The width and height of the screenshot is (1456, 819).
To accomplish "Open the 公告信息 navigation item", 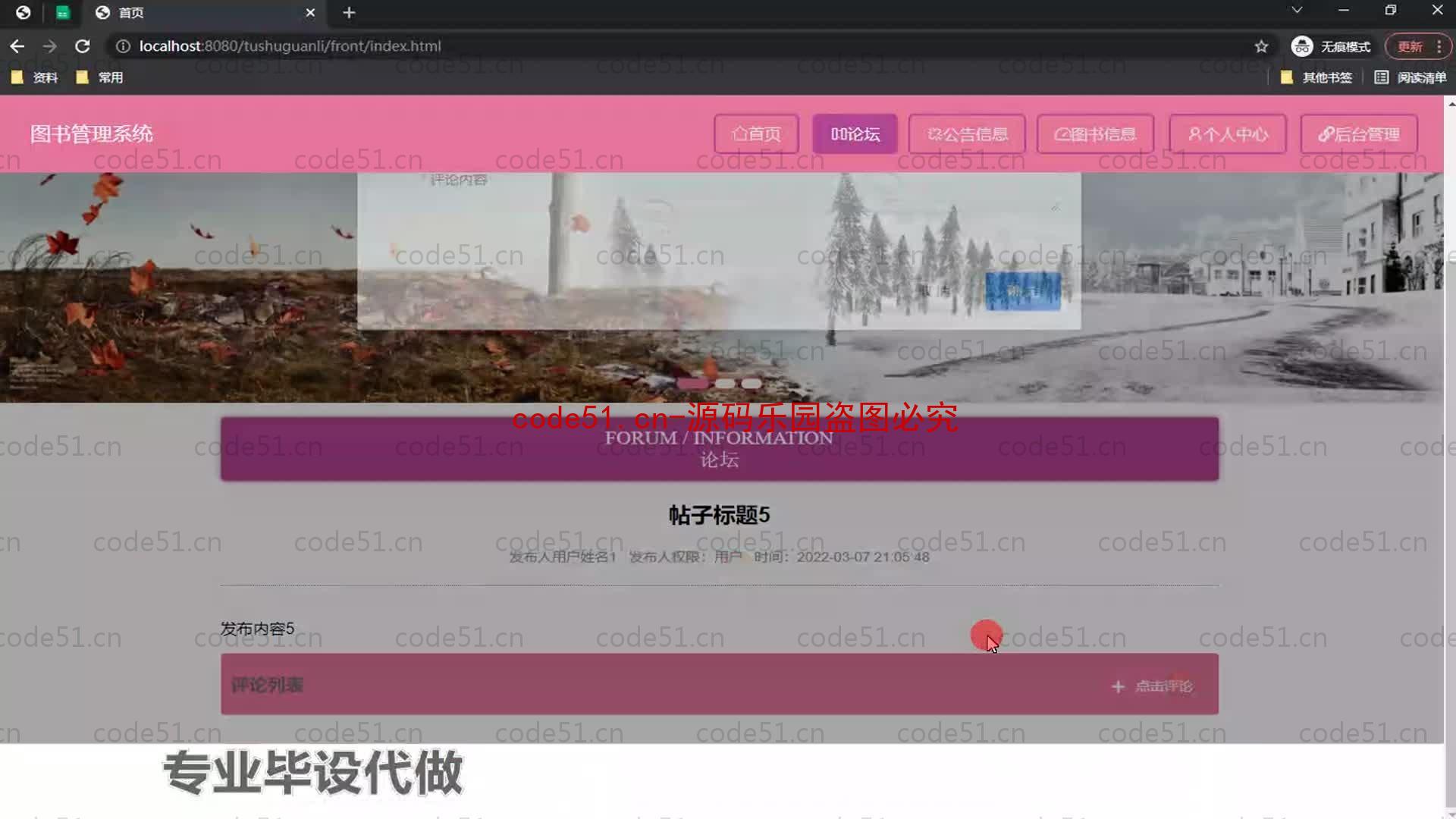I will point(967,134).
